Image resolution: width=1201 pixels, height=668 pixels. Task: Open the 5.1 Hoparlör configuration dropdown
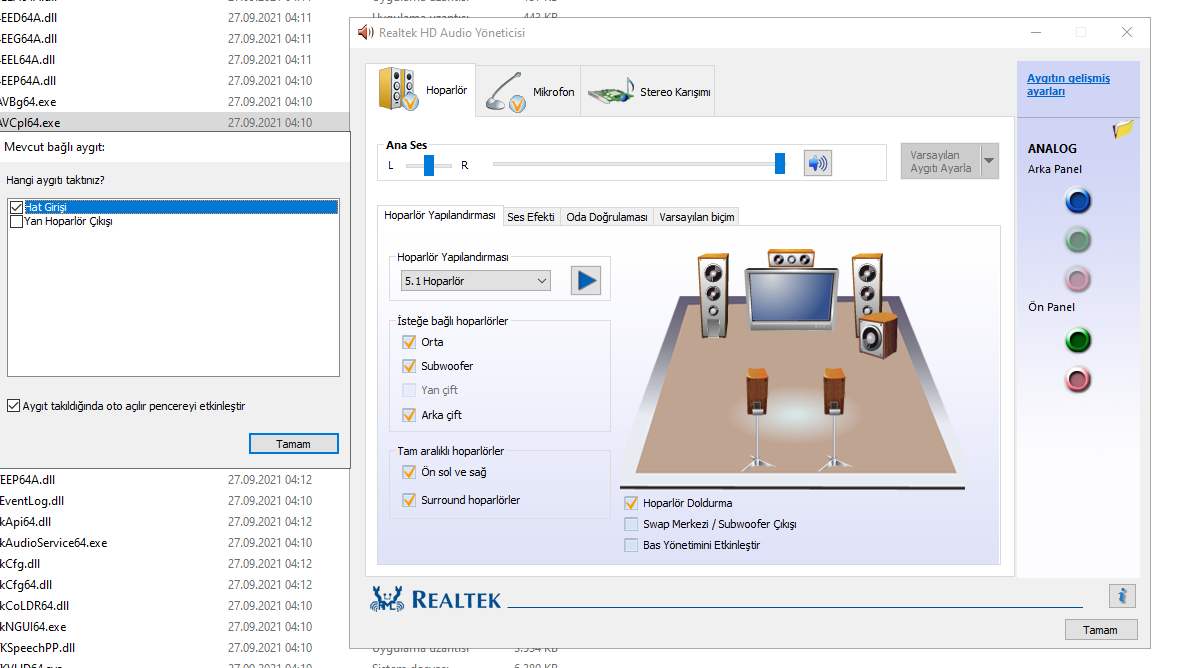pyautogui.click(x=476, y=281)
